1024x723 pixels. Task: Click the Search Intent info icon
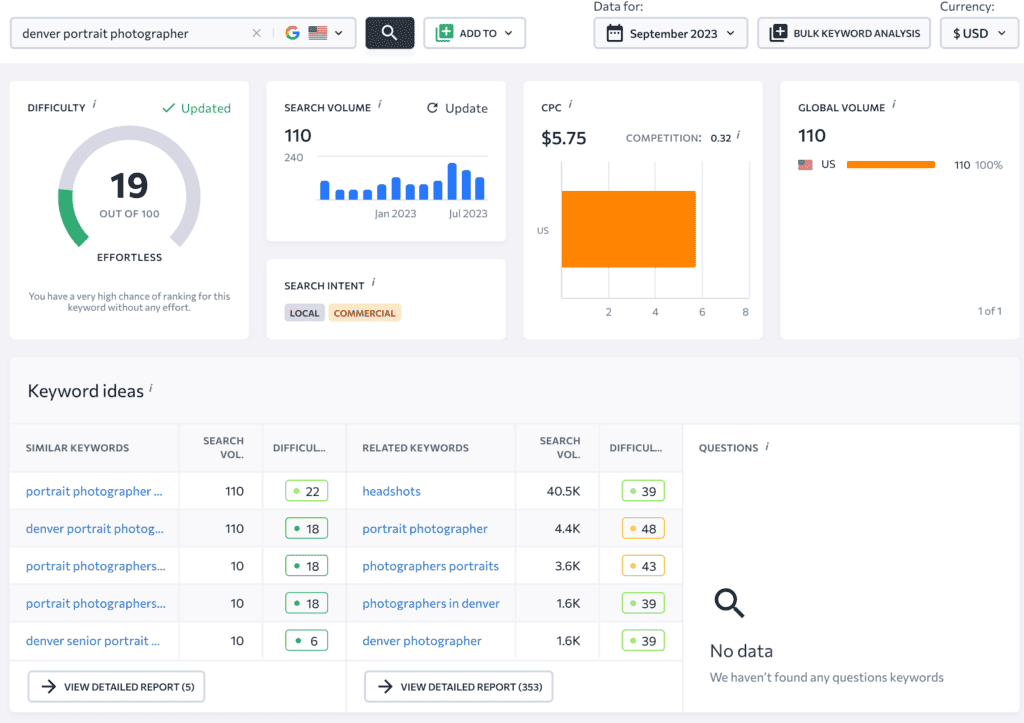(x=374, y=282)
